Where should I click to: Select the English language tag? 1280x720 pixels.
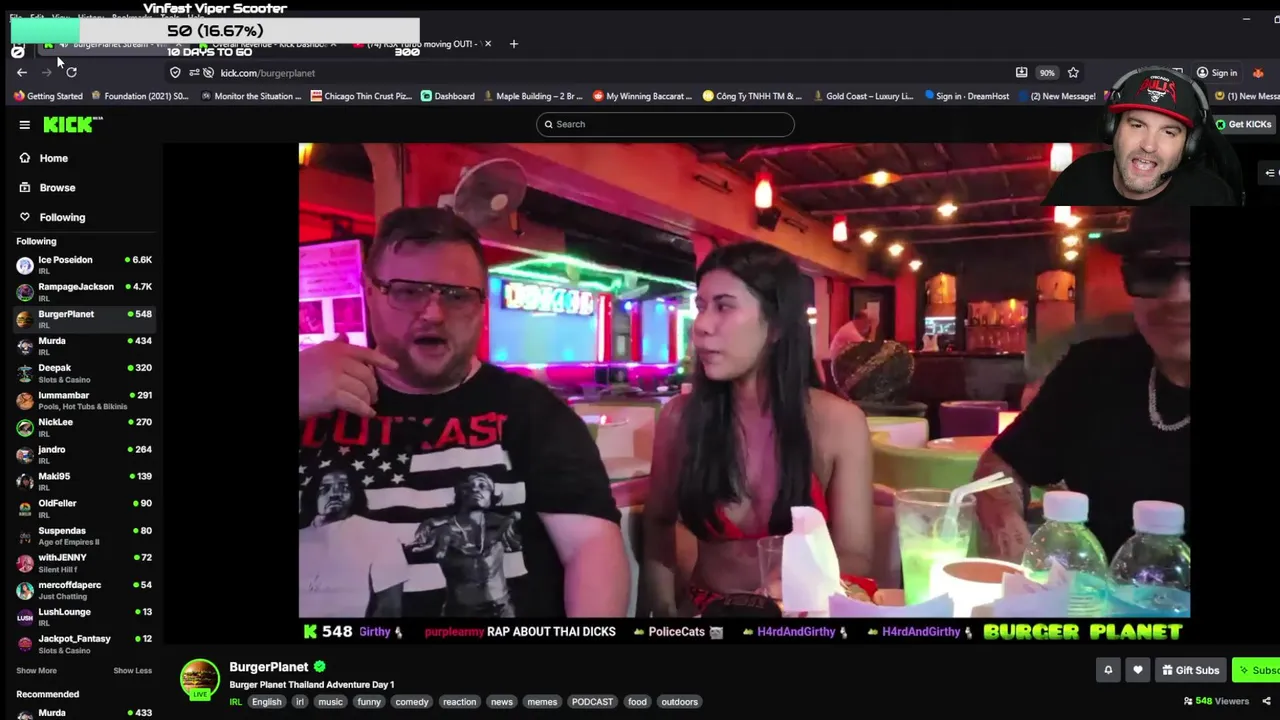point(266,702)
